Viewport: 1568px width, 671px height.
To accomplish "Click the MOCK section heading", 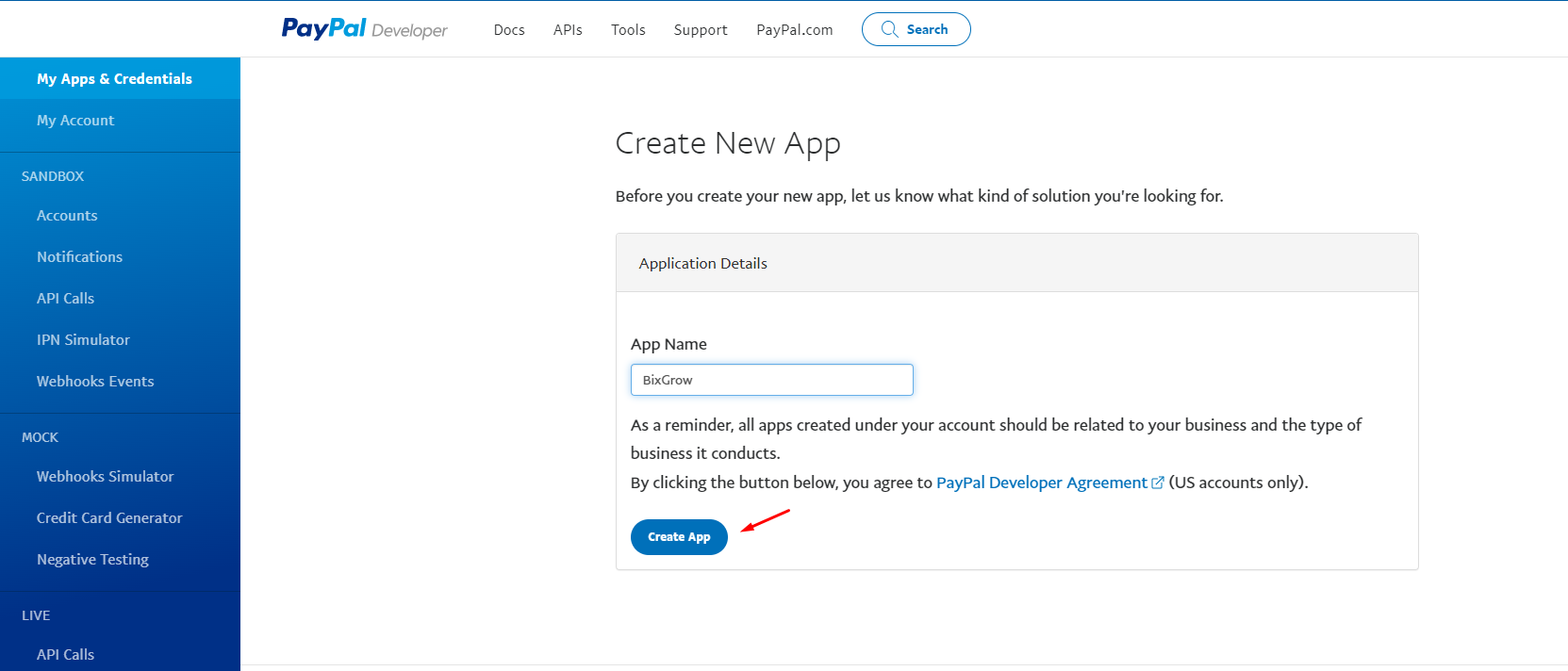I will (40, 437).
